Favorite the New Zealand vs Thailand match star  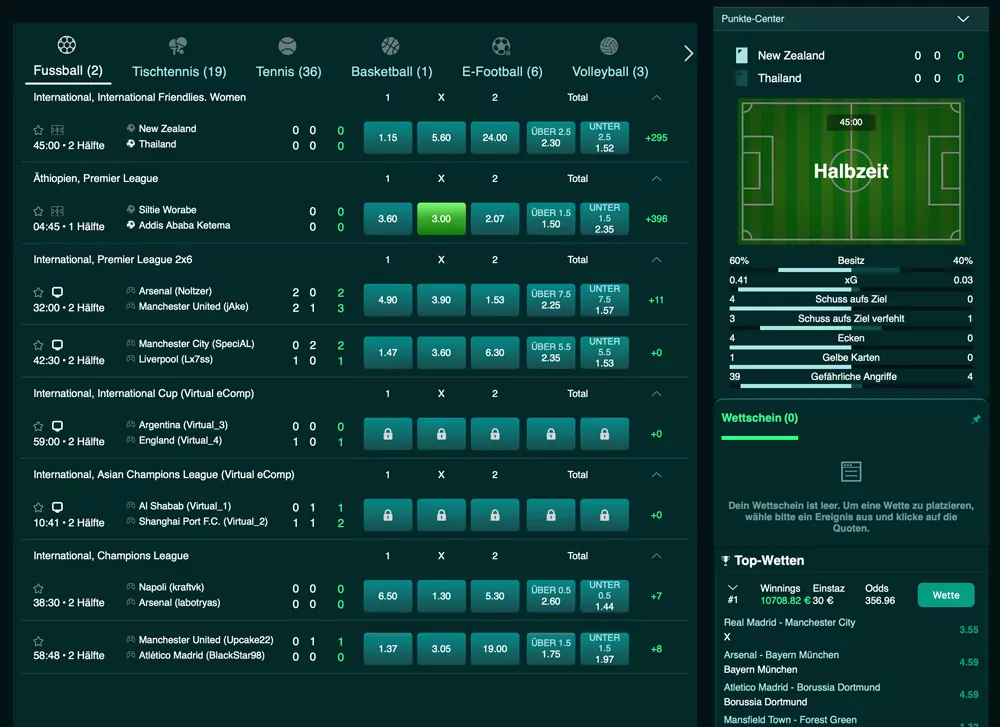point(38,130)
